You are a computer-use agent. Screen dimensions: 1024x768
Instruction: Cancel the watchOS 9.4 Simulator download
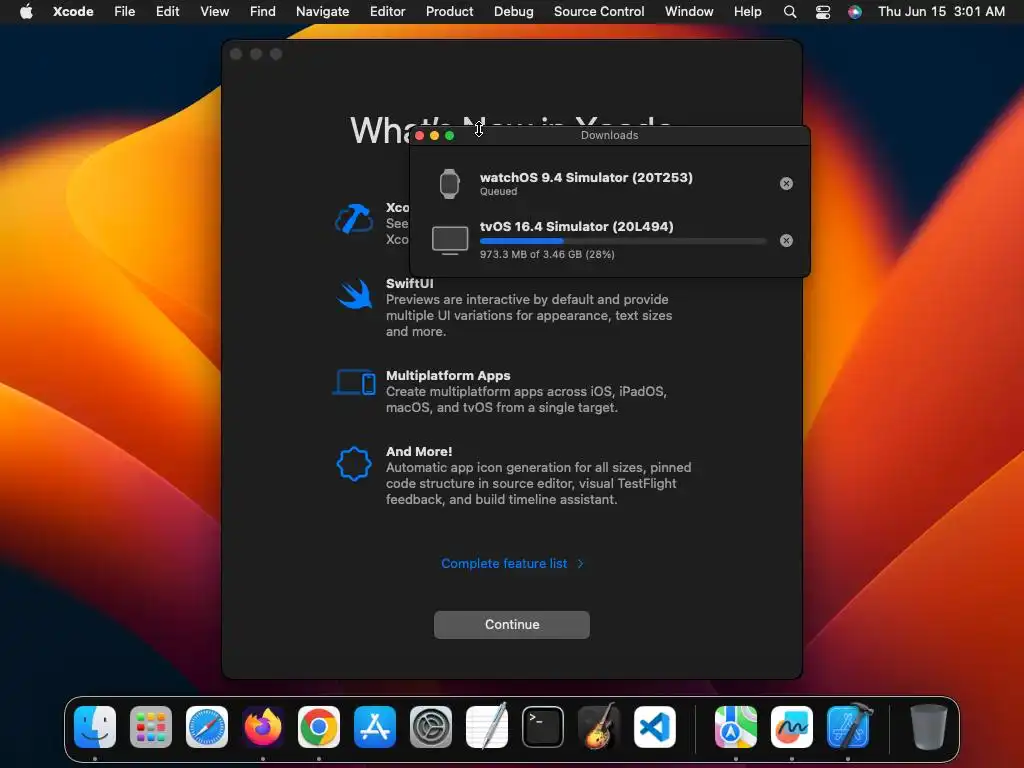click(786, 184)
